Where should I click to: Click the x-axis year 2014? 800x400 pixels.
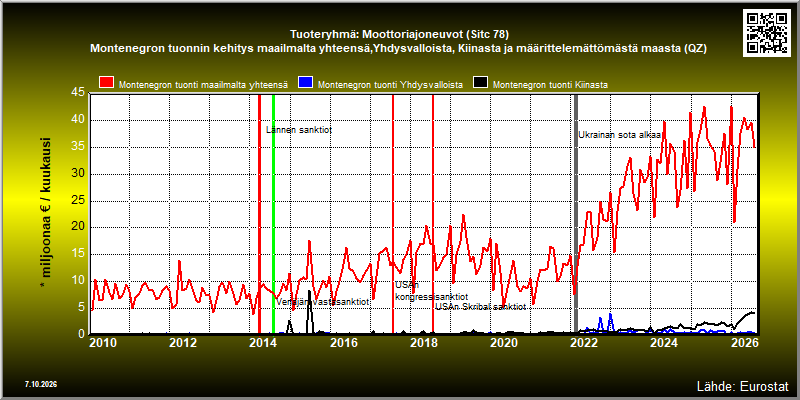click(x=263, y=342)
